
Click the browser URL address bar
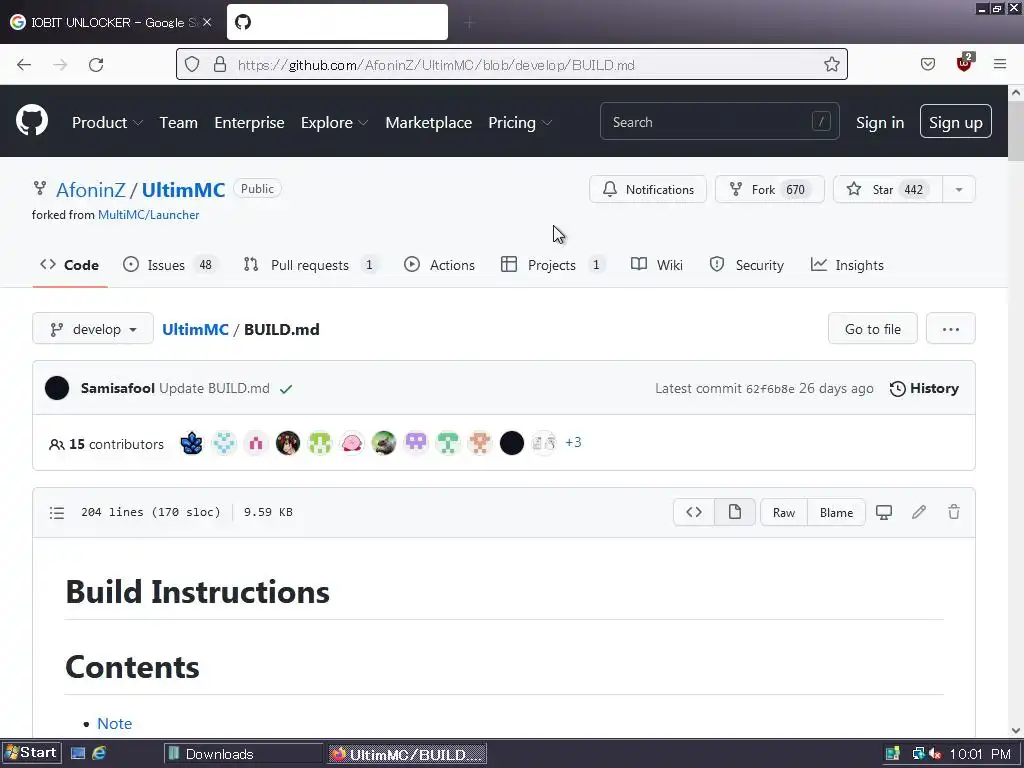coord(512,64)
